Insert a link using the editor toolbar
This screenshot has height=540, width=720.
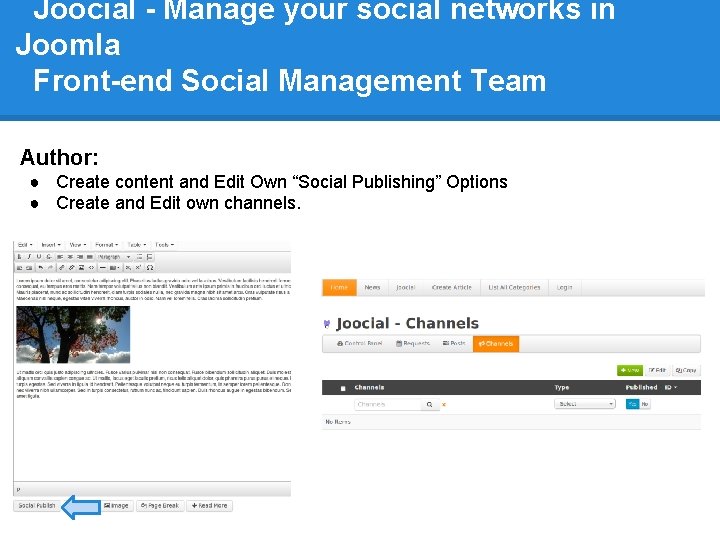coord(62,268)
